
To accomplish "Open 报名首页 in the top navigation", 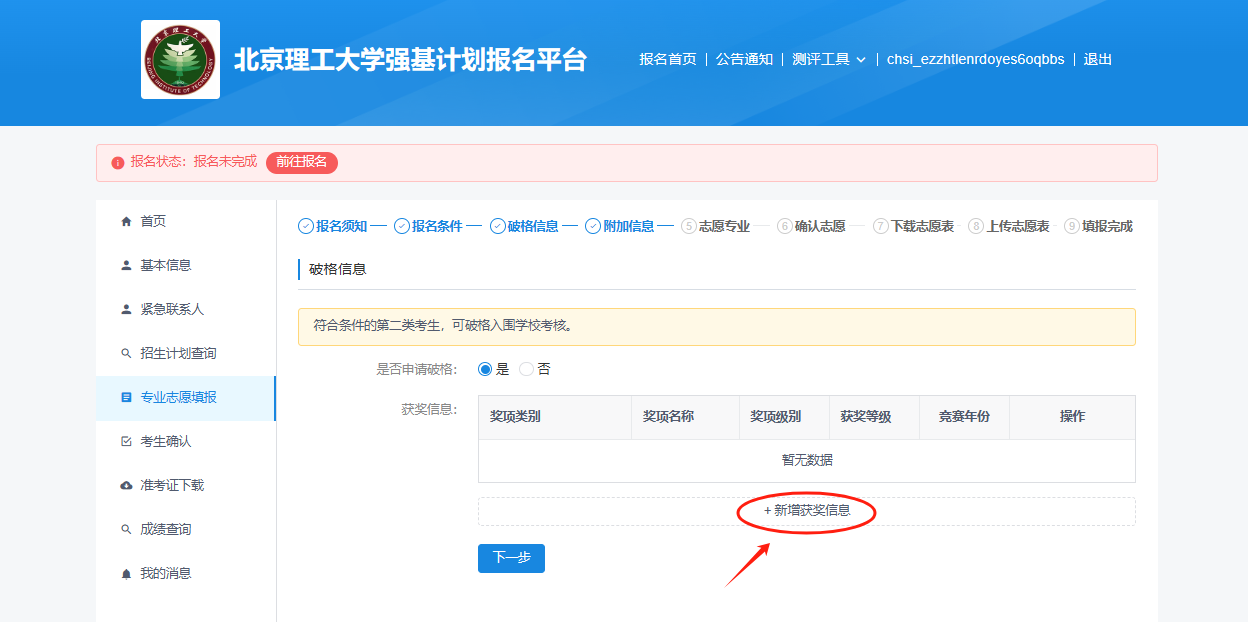I will [x=668, y=59].
